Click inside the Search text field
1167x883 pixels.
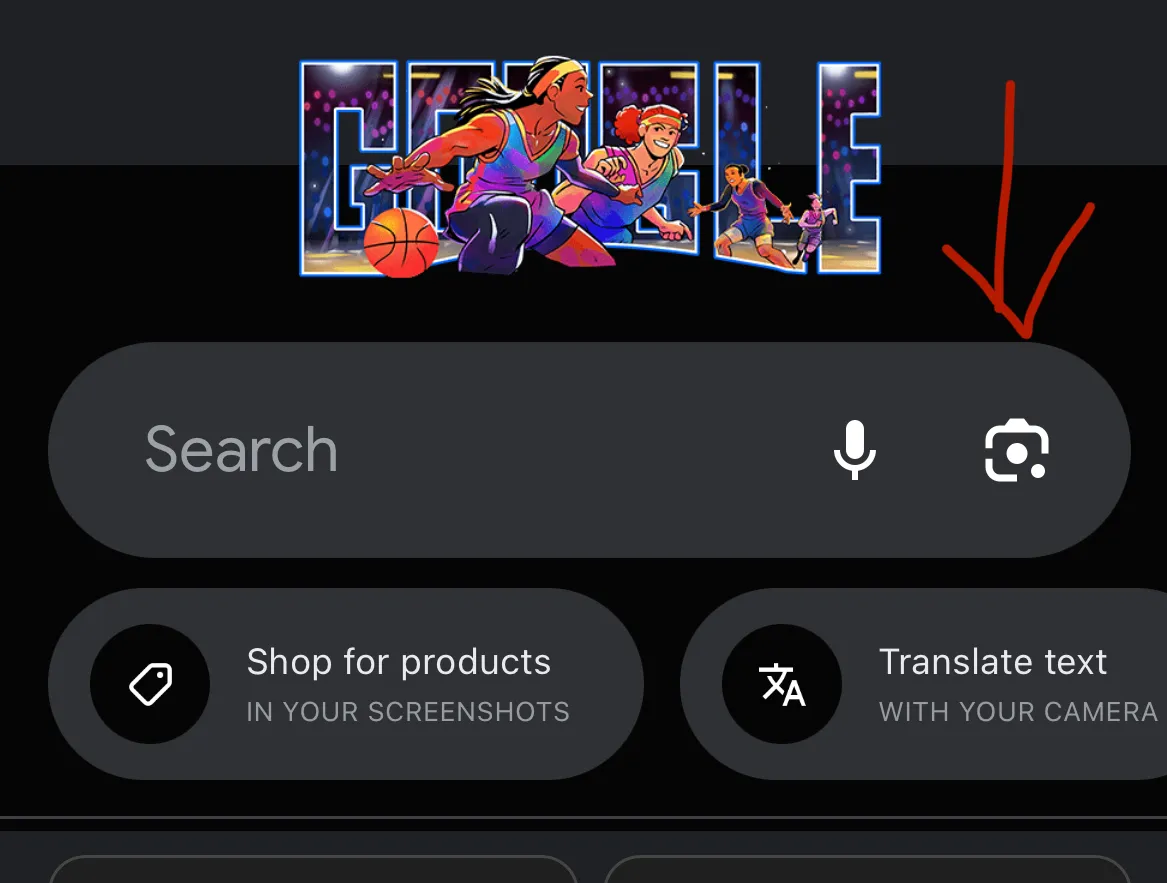589,450
